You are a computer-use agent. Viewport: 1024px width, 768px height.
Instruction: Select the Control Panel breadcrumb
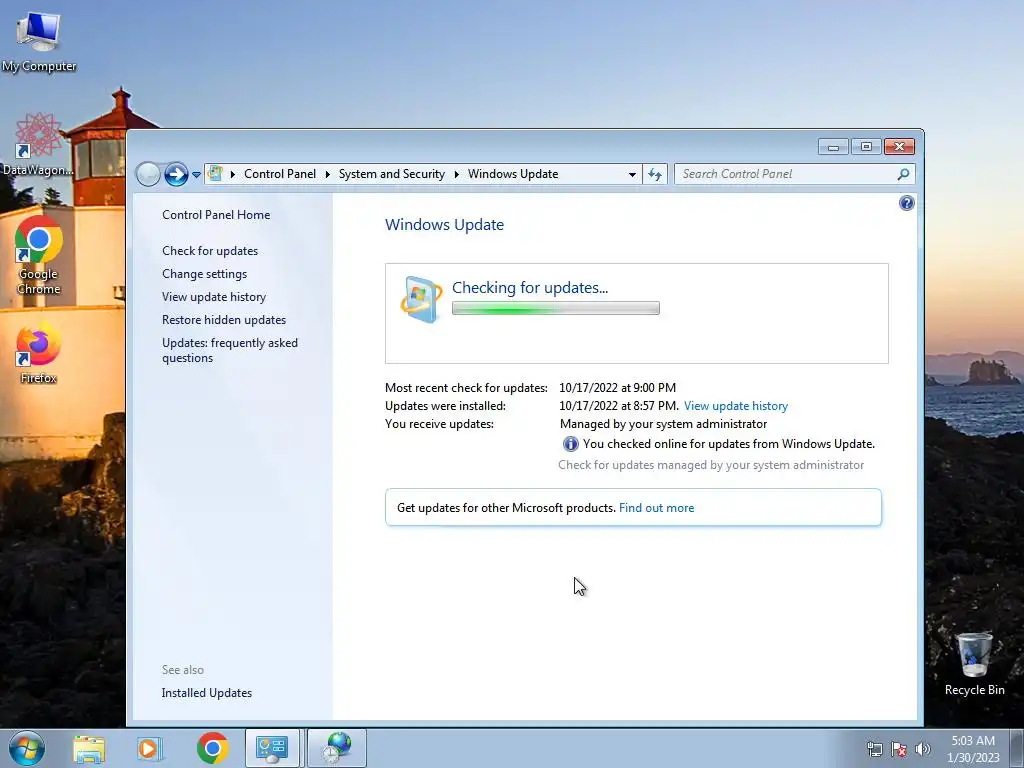pos(280,174)
